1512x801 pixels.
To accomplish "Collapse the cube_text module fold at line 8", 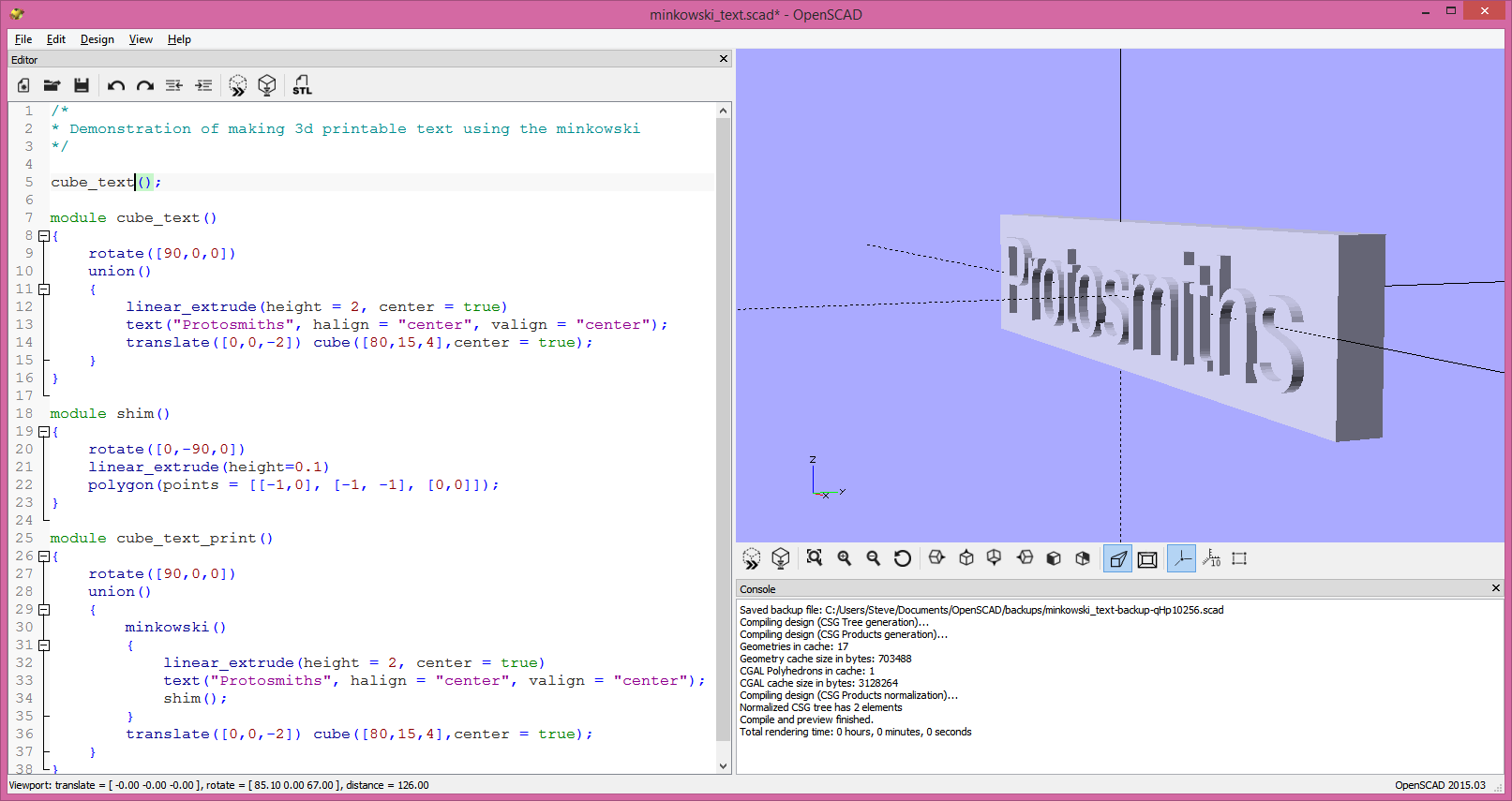I will coord(43,236).
